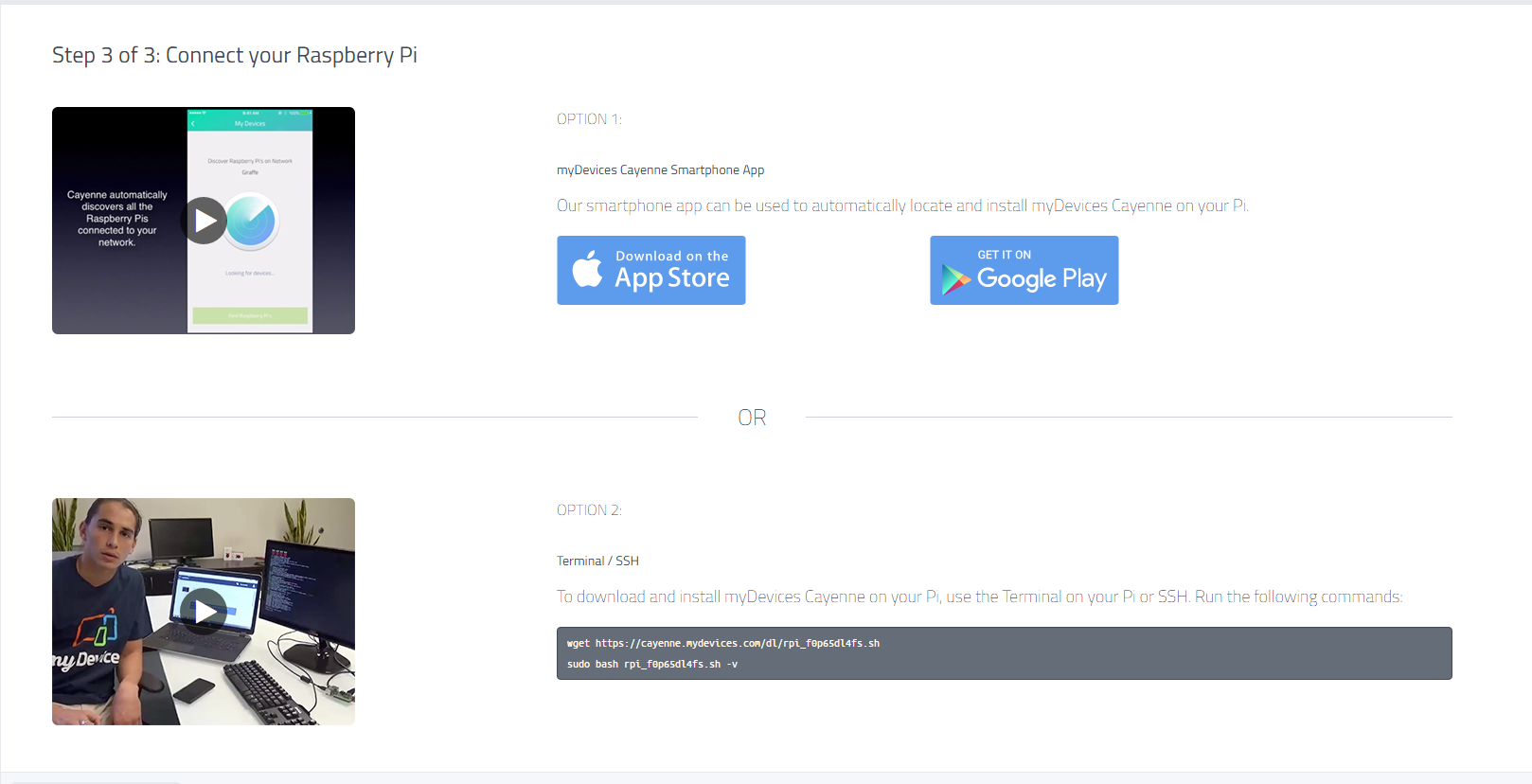
Task: Click the sudo bash command line
Action: pos(652,664)
